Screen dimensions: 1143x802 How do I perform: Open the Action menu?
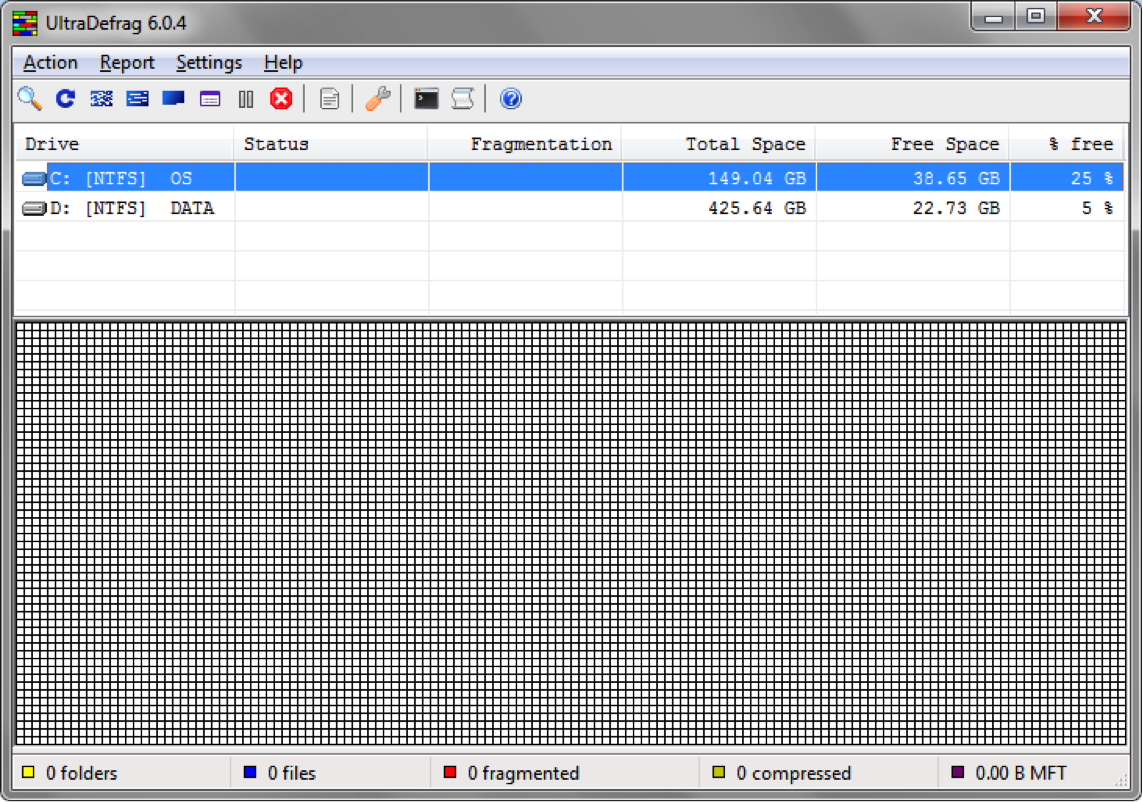[x=50, y=63]
